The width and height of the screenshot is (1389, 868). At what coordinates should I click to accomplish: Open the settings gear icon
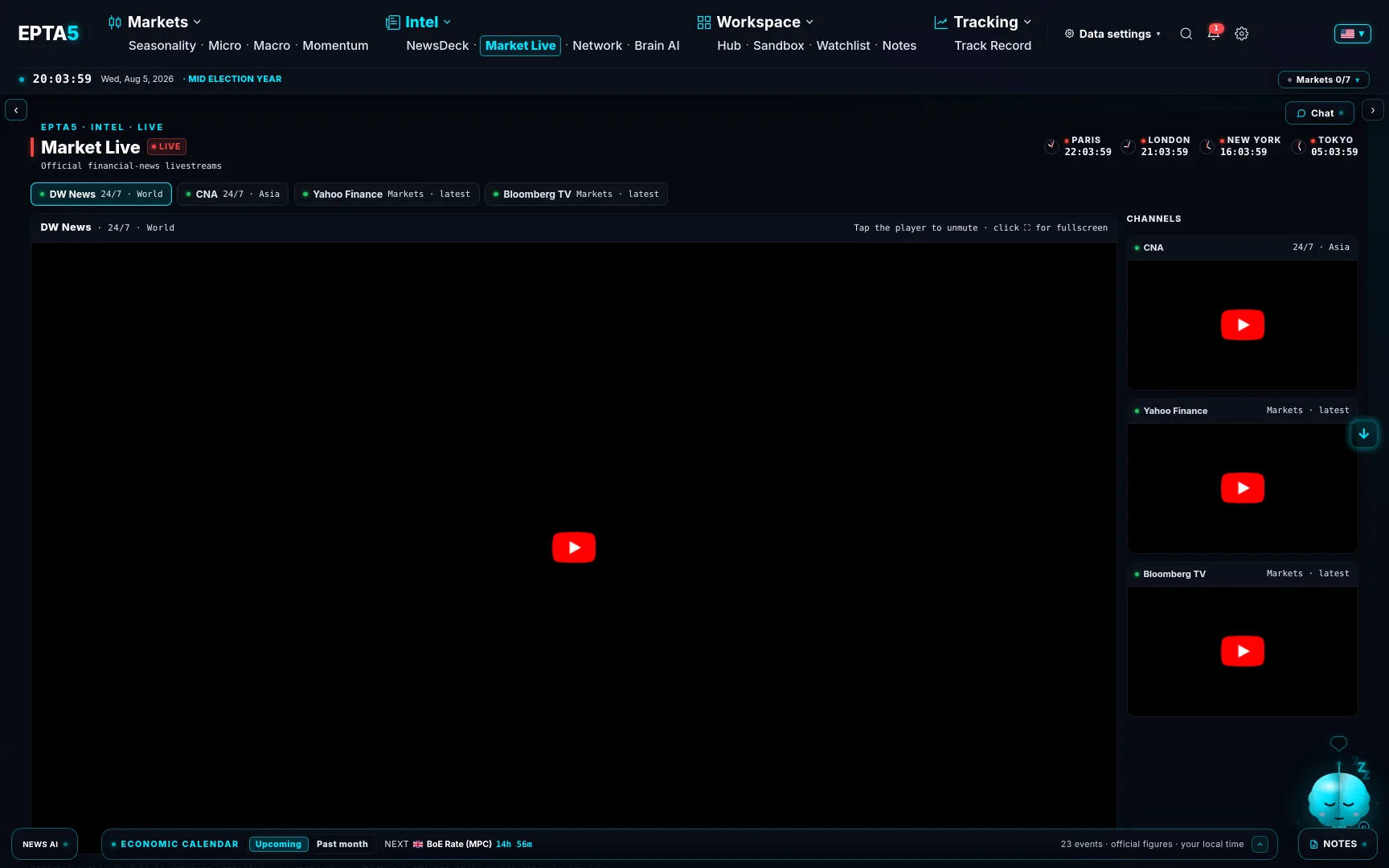[x=1242, y=34]
